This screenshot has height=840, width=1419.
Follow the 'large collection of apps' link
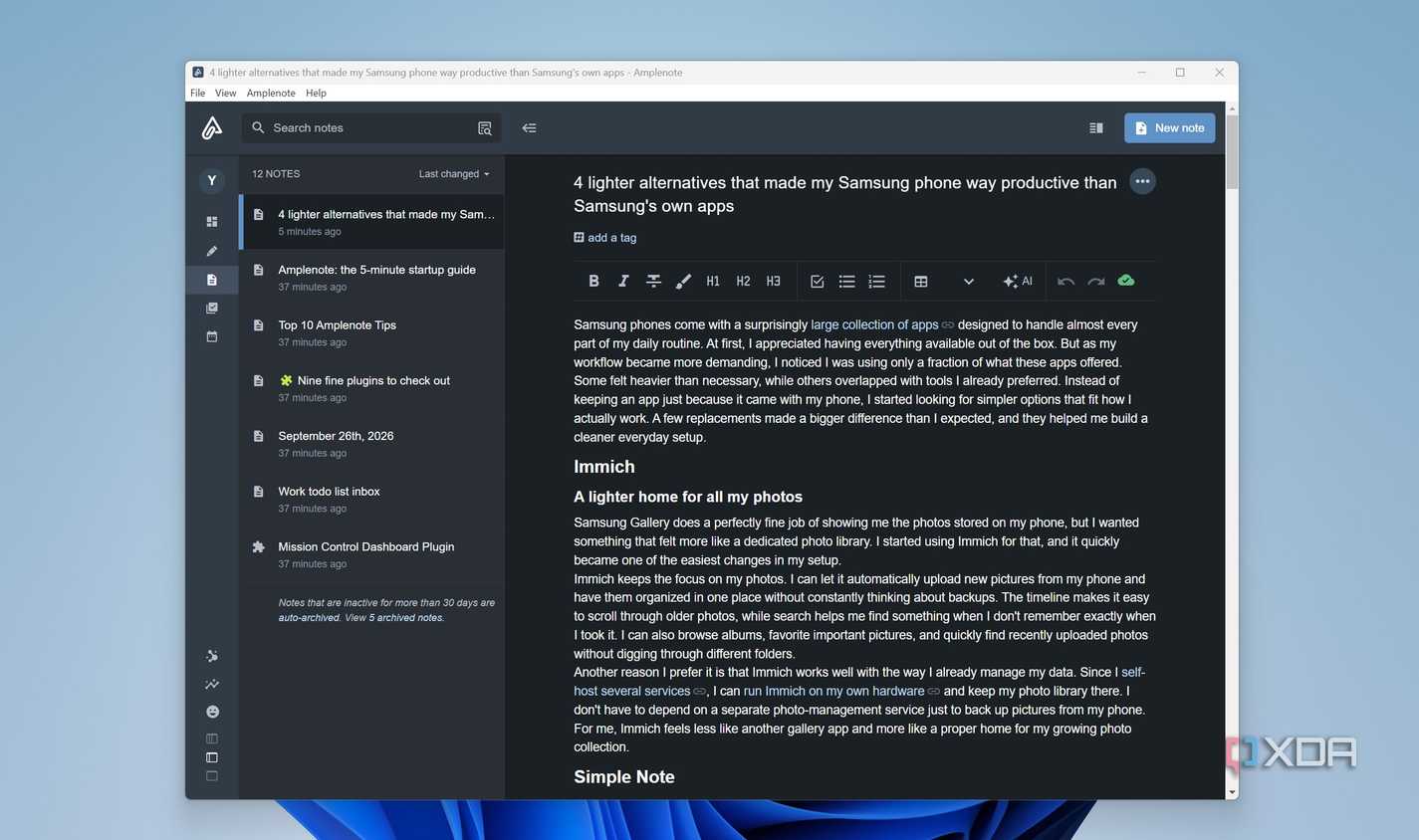click(x=874, y=324)
